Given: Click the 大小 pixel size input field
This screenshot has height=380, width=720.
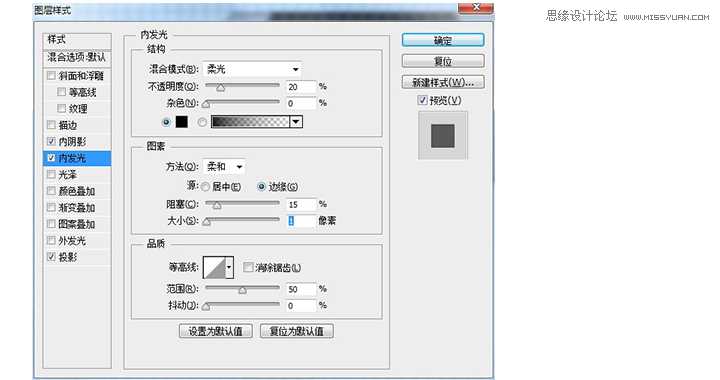Looking at the screenshot, I should click(x=301, y=221).
